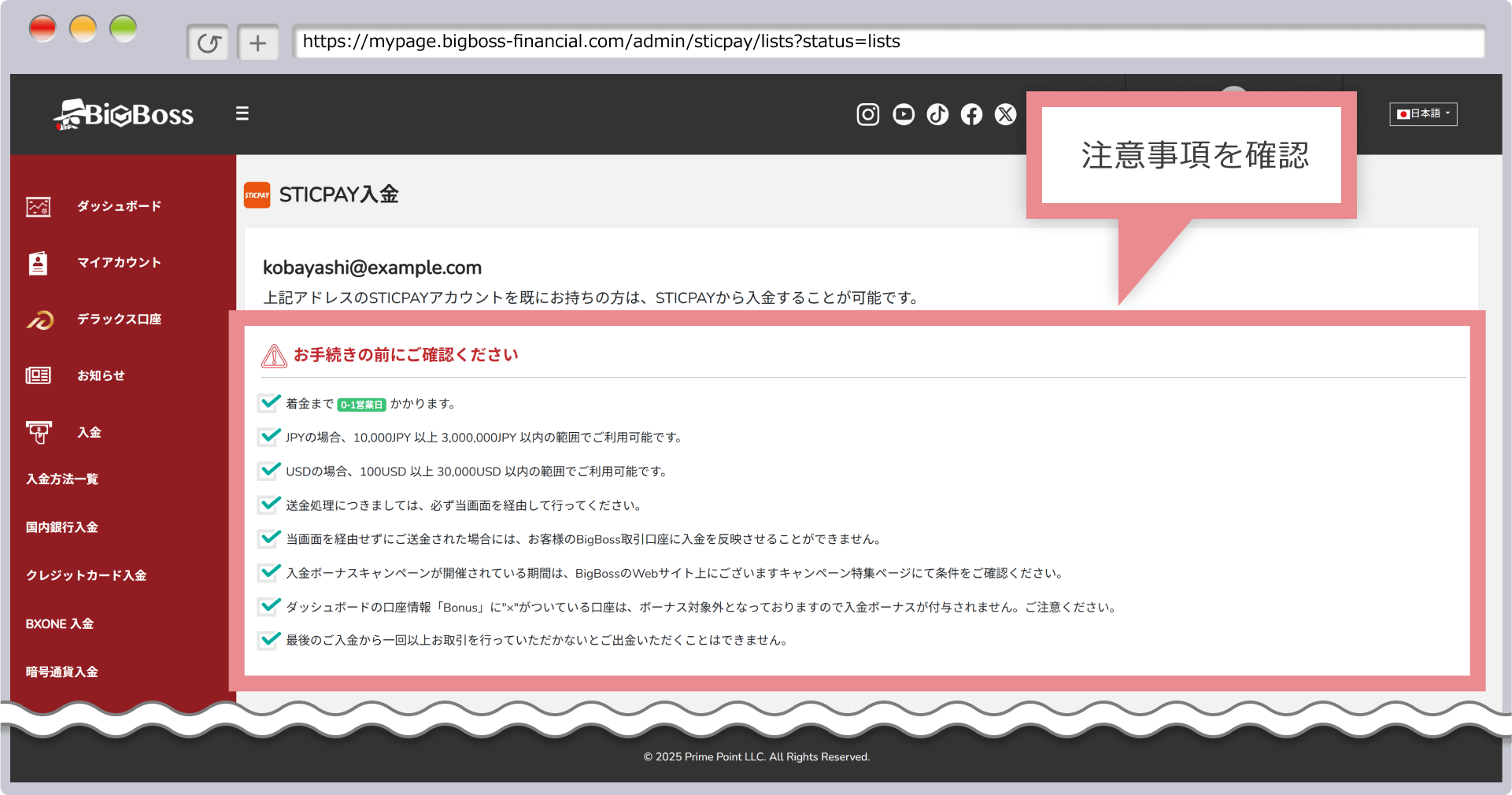
Task: Click the browser address bar
Action: 888,42
